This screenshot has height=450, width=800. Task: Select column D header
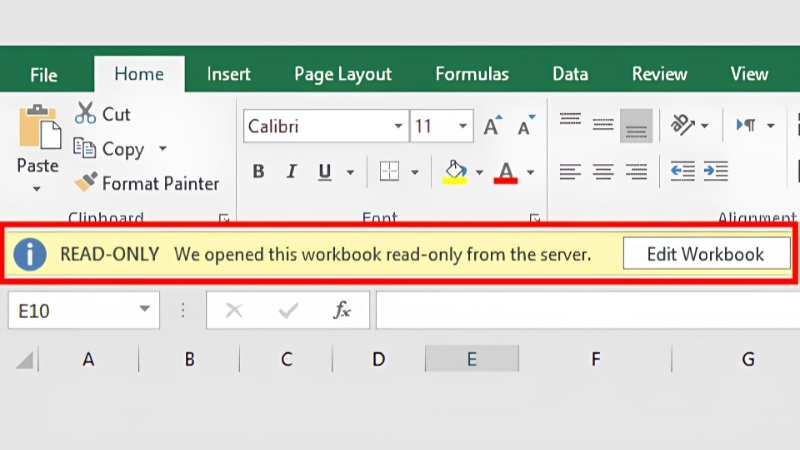pos(379,359)
